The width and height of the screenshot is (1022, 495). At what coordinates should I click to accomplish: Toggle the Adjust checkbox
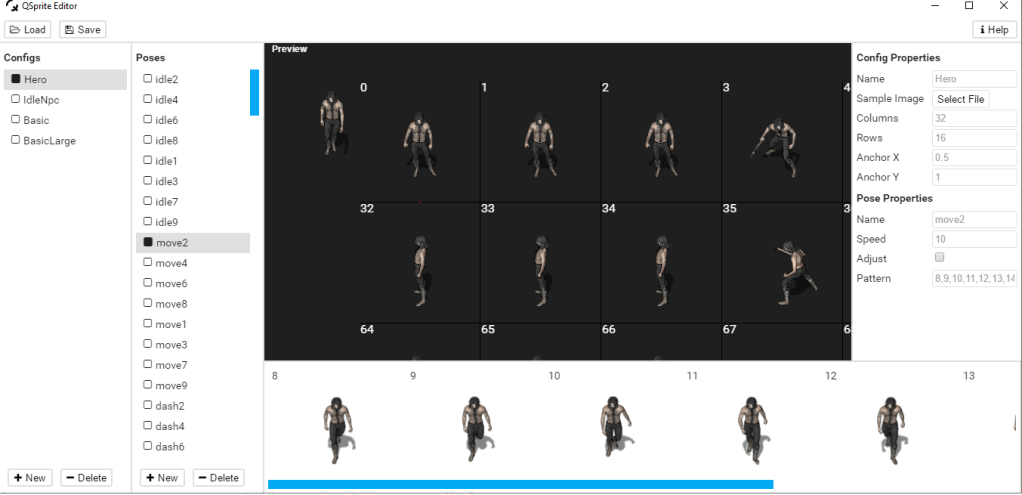pos(938,258)
